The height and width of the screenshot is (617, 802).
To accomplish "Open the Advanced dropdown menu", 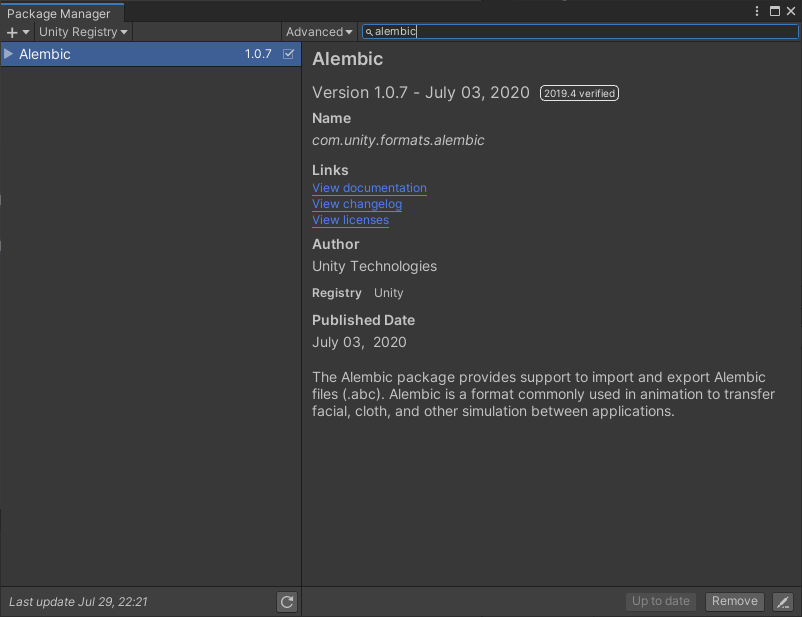I will (319, 32).
